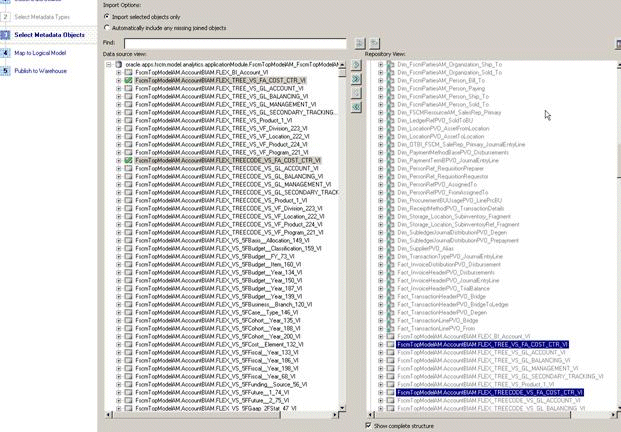Select FLEX_TREE_VS_GL_MANAGEMENT_VI row in data source view
This screenshot has height=432, width=621.
pyautogui.click(x=226, y=105)
